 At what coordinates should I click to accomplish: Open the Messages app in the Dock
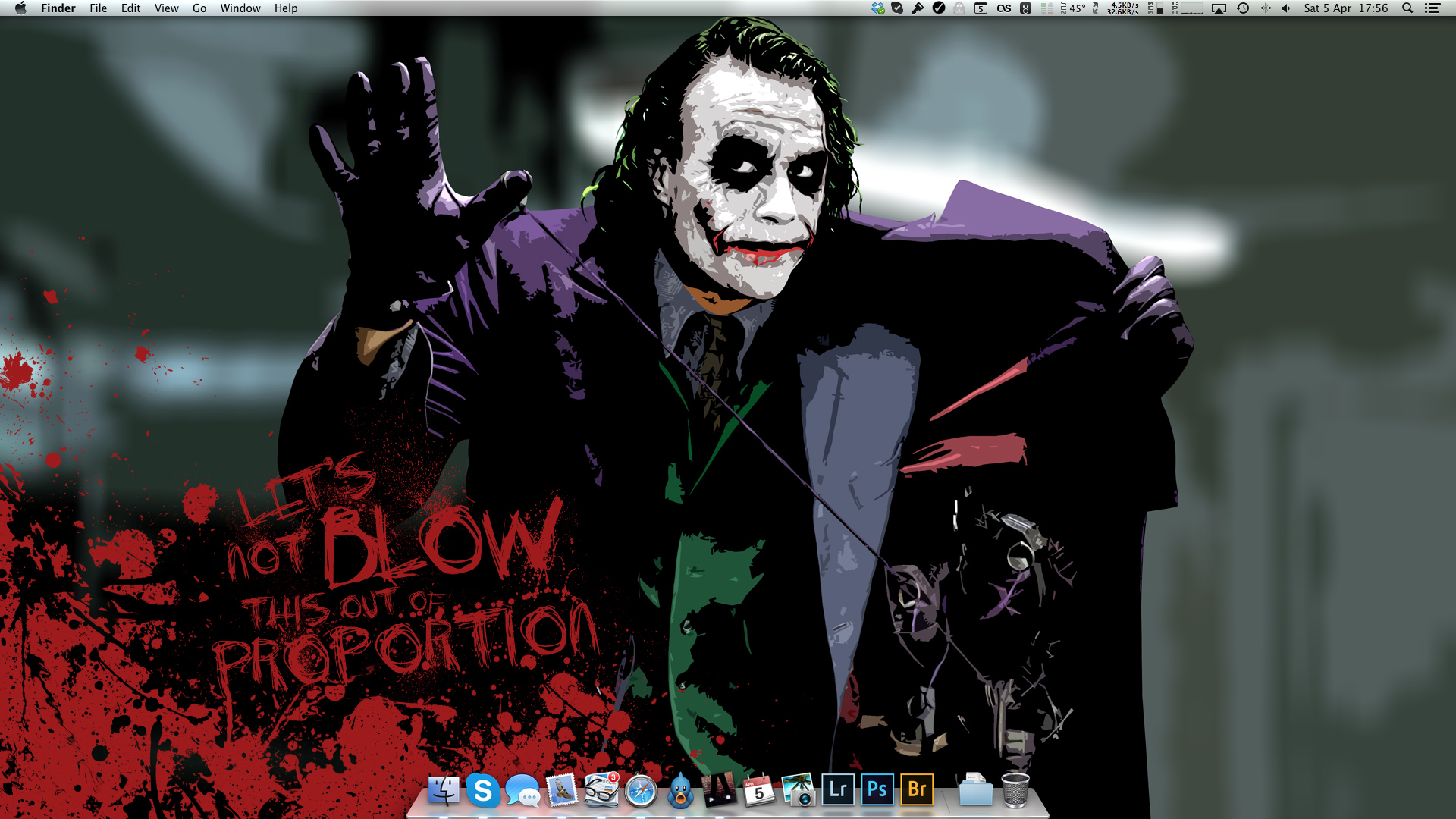click(x=522, y=791)
